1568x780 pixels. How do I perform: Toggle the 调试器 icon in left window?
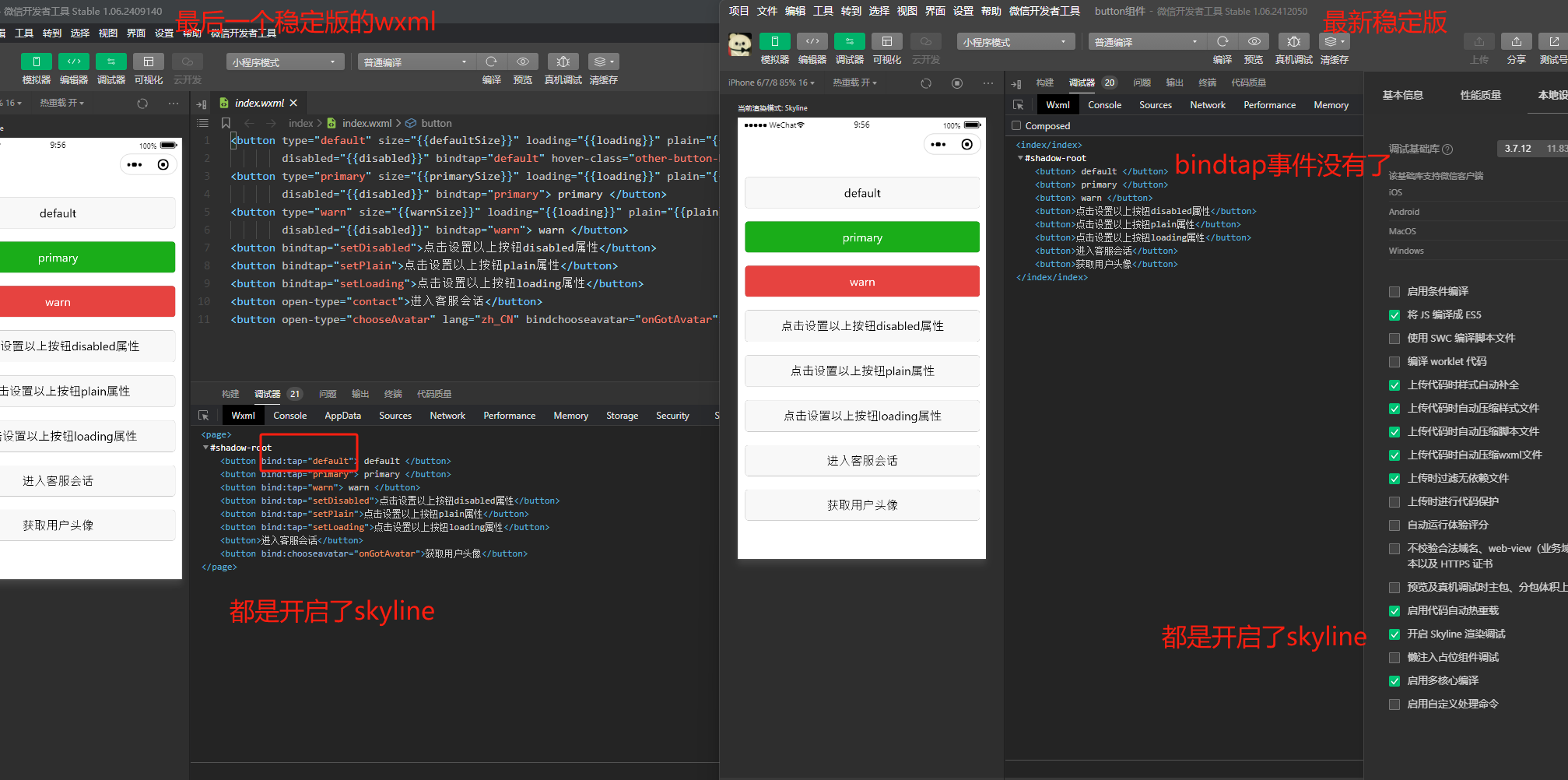pyautogui.click(x=111, y=61)
